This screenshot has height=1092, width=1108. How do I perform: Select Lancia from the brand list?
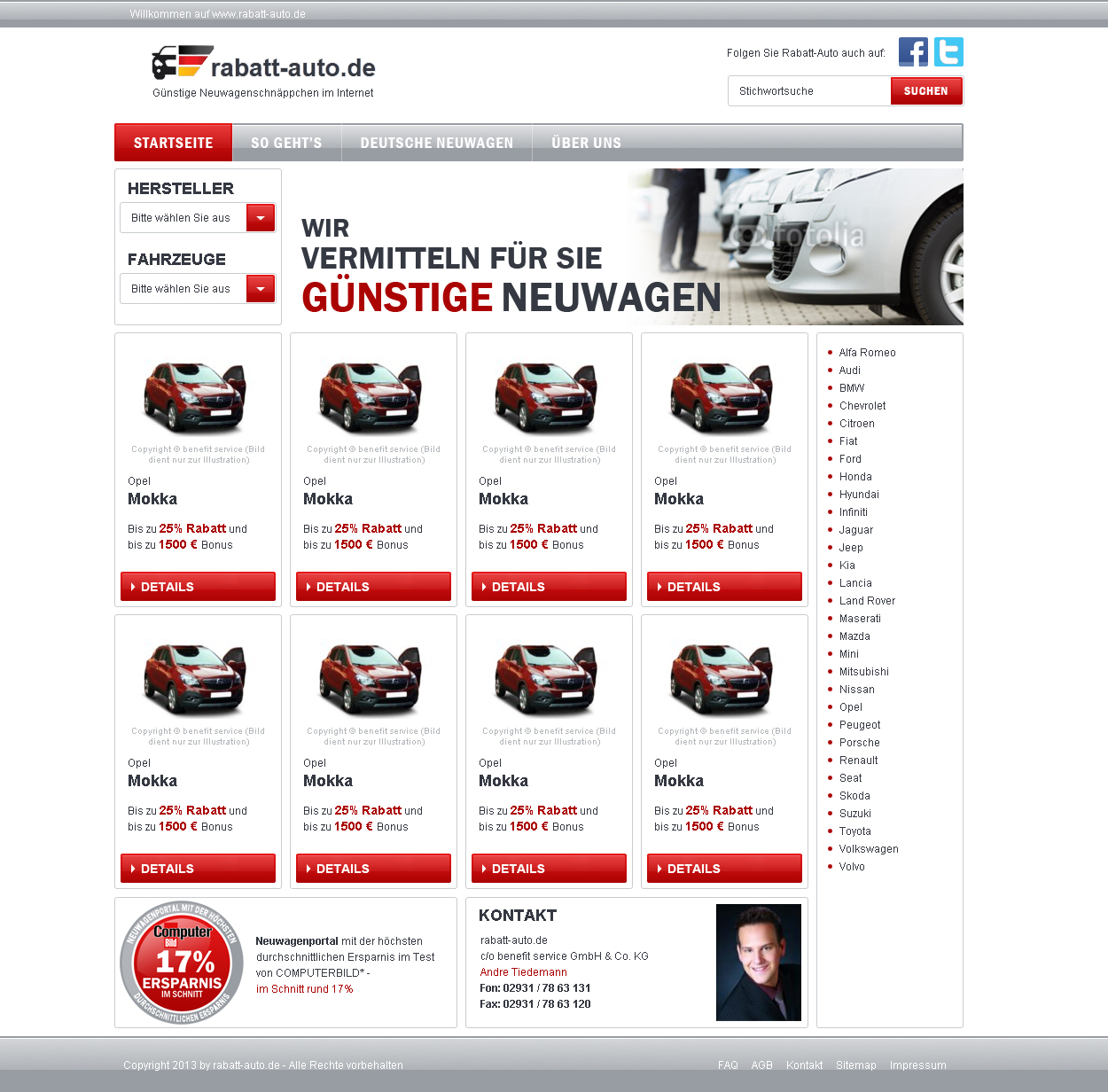pos(855,583)
